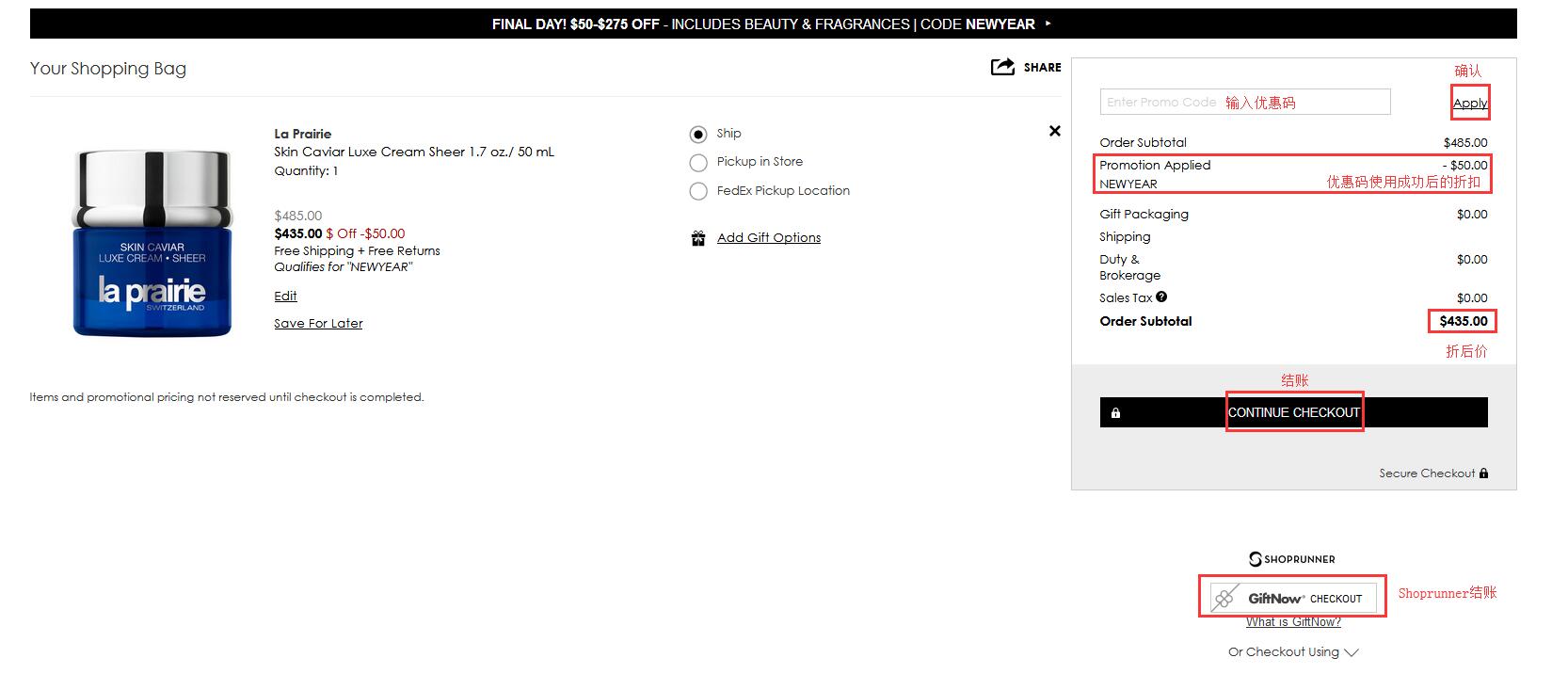
Task: Select the Ship delivery option
Action: (698, 135)
